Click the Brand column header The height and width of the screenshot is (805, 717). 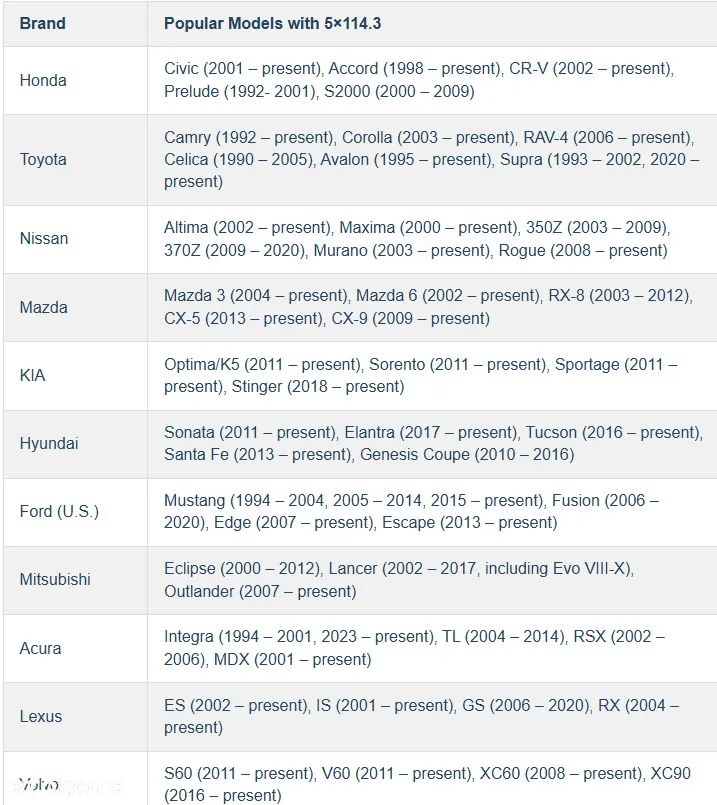[42, 23]
